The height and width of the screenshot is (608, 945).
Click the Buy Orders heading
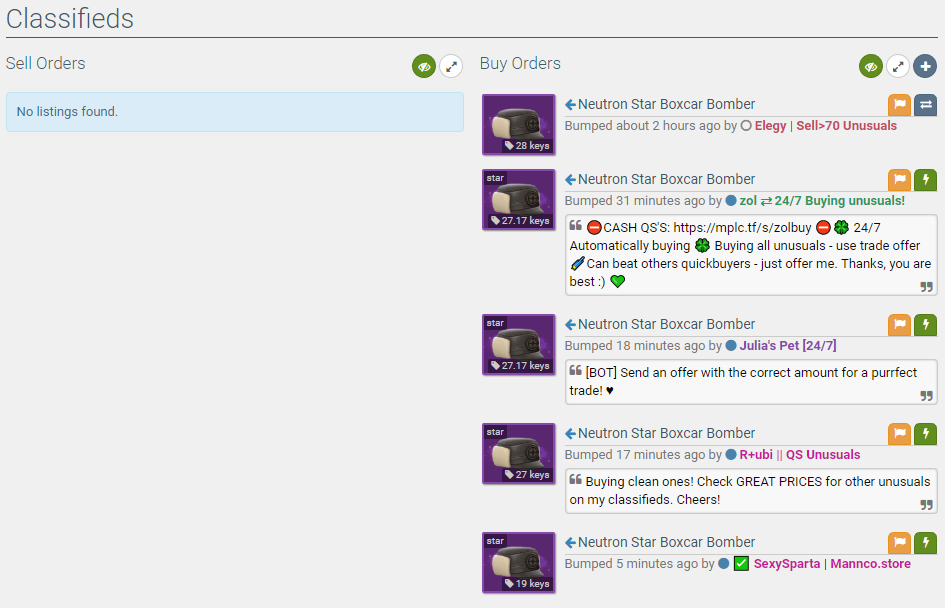point(520,63)
